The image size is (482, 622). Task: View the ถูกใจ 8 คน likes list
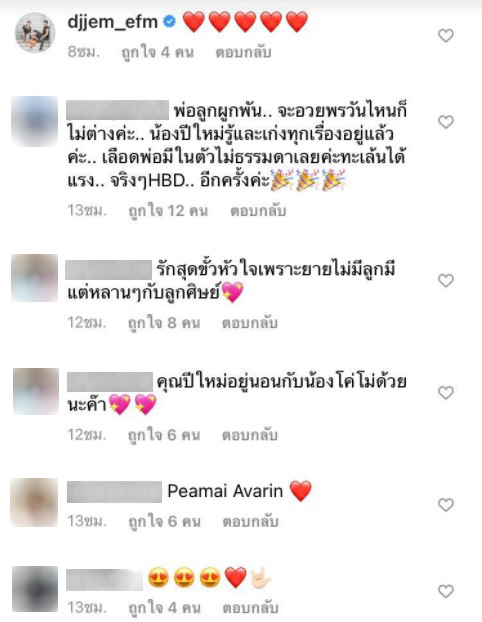coord(164,323)
